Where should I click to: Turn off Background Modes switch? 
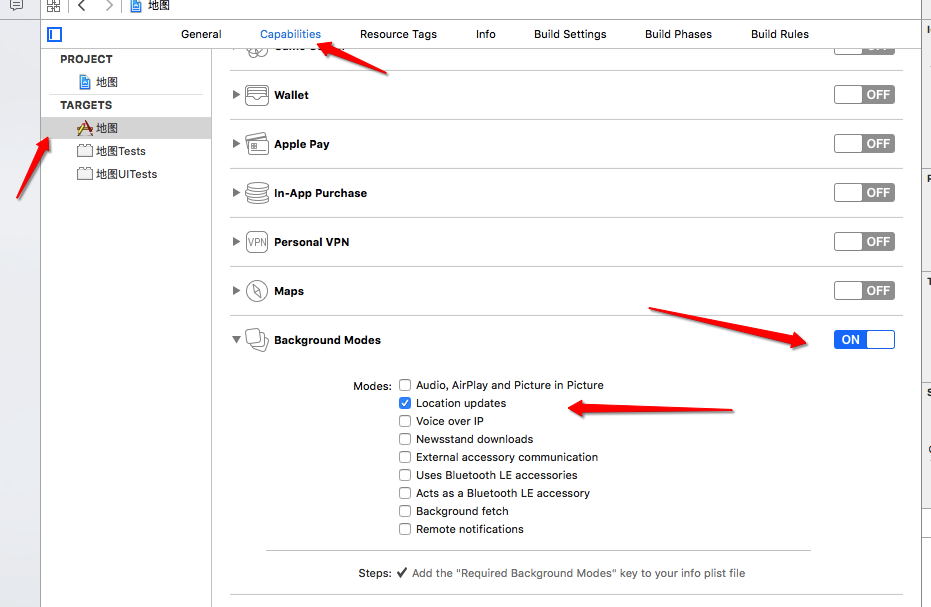[x=864, y=340]
